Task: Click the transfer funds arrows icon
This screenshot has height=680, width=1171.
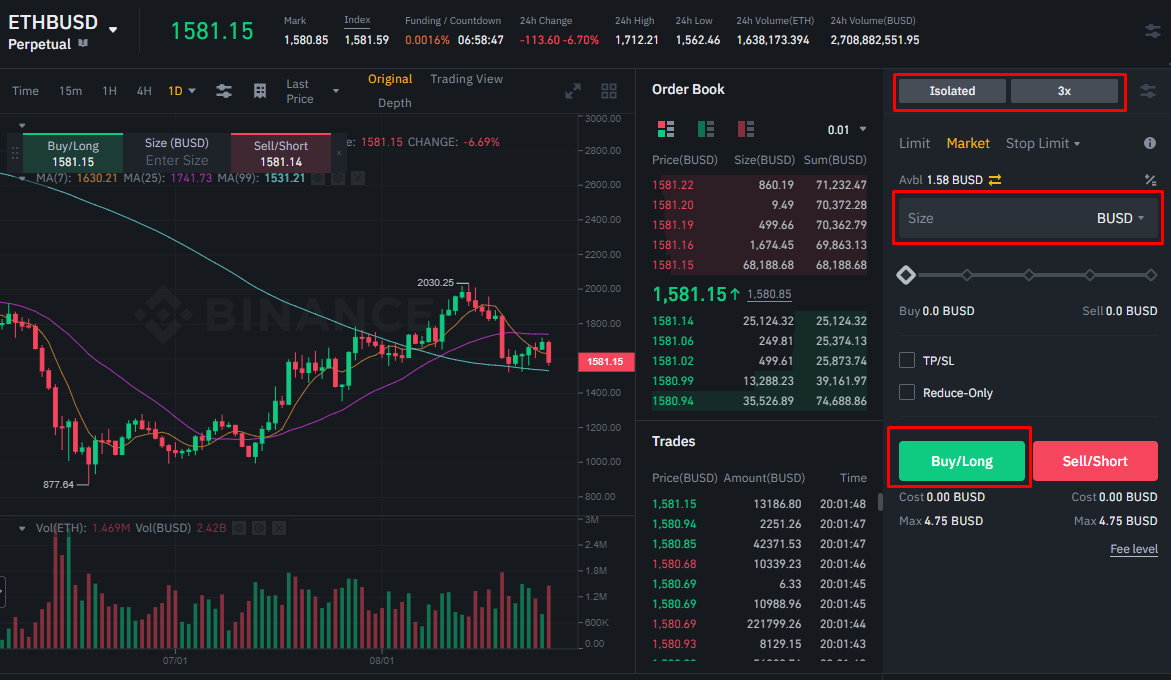Action: pyautogui.click(x=995, y=180)
